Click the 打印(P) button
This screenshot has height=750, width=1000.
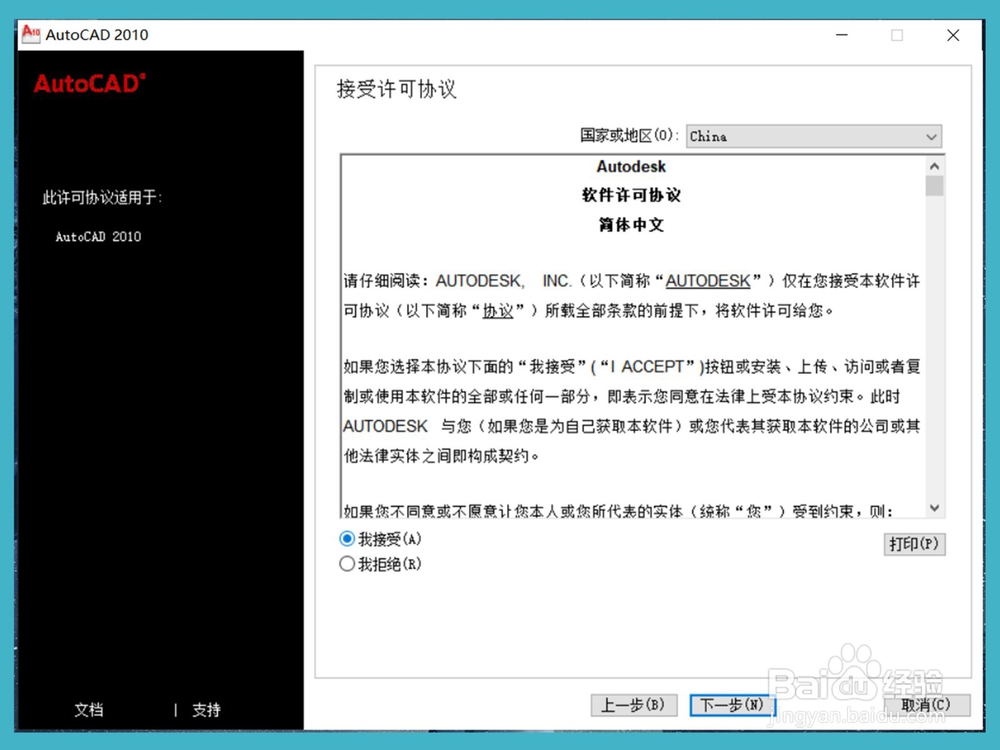click(914, 544)
